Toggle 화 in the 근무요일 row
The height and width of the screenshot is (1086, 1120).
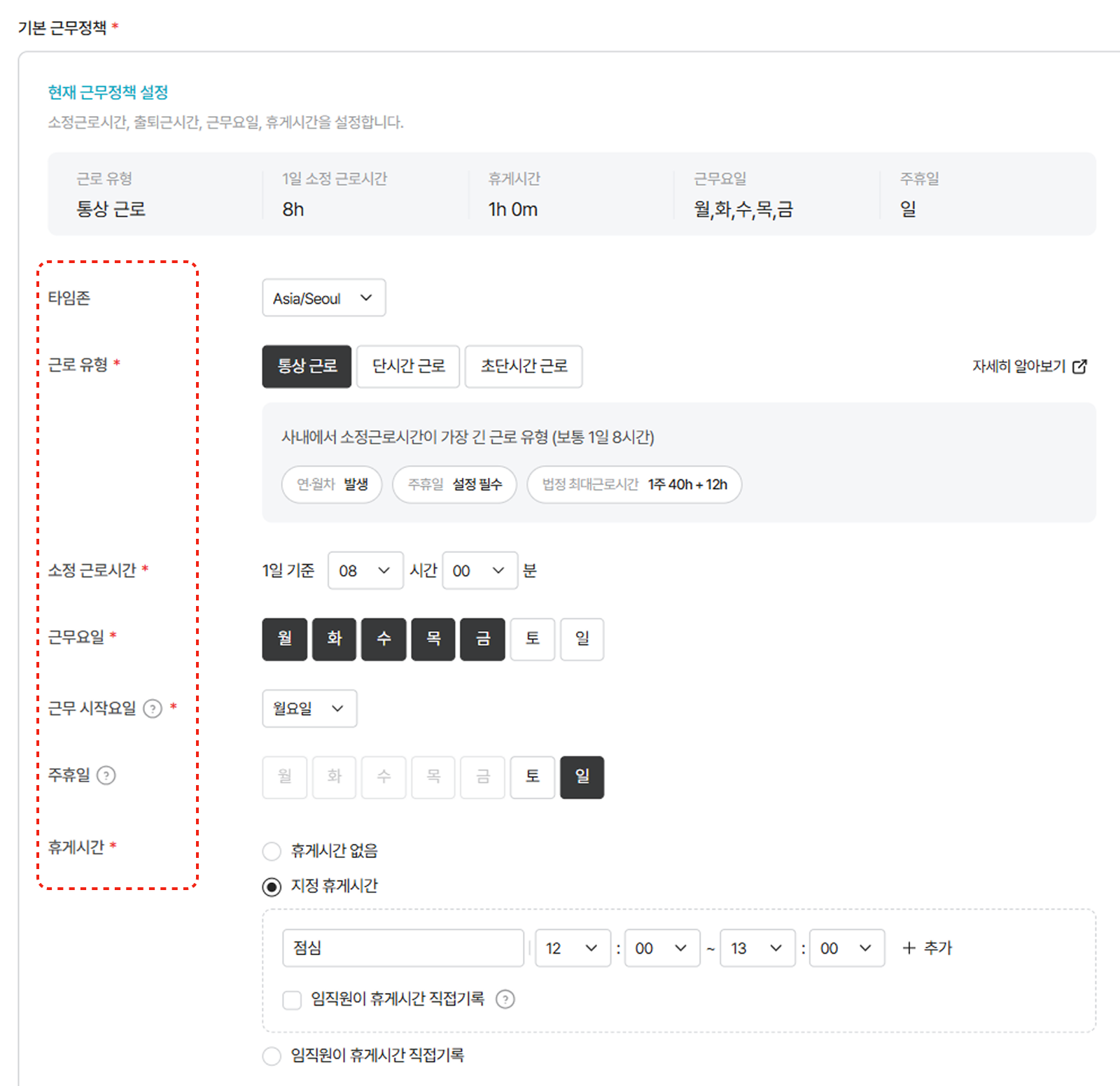pyautogui.click(x=334, y=639)
